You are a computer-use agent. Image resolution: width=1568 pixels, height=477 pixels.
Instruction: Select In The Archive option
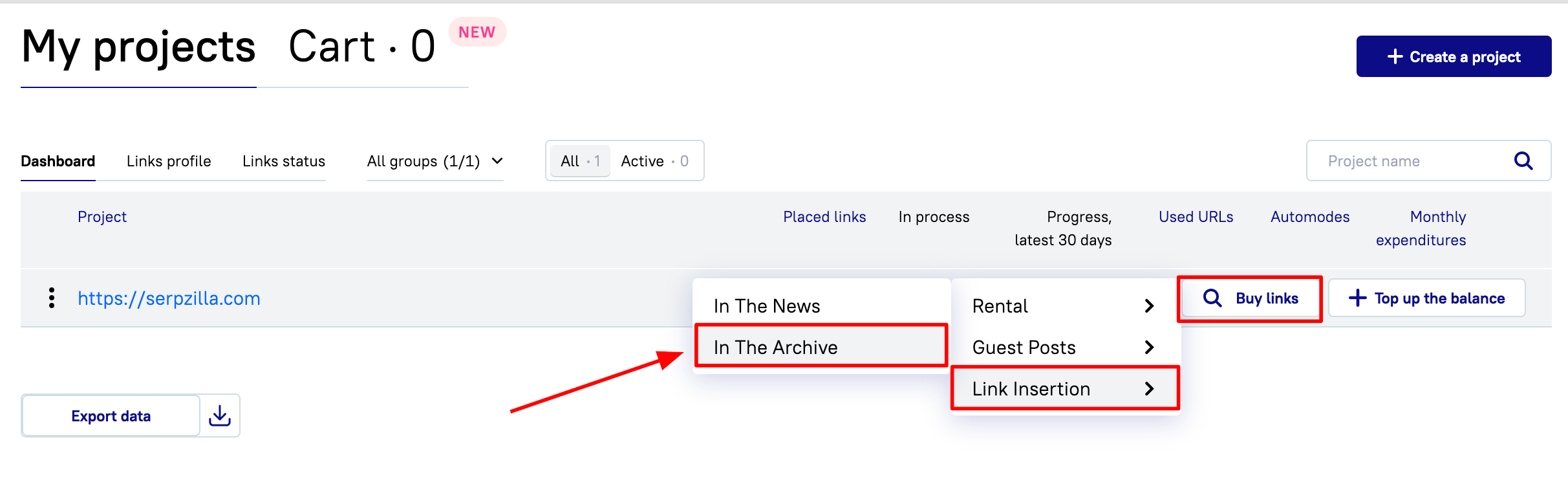click(821, 347)
